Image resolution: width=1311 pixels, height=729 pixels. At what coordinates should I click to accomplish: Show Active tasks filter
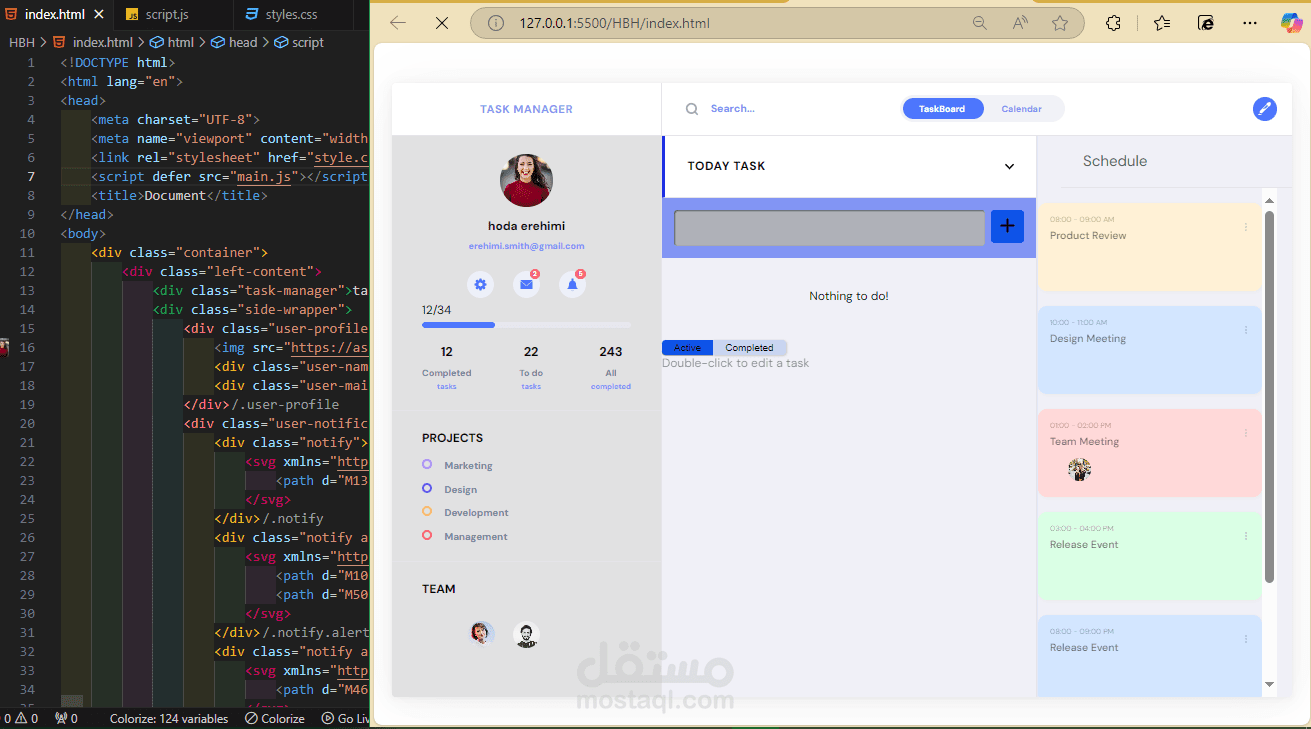[687, 348]
